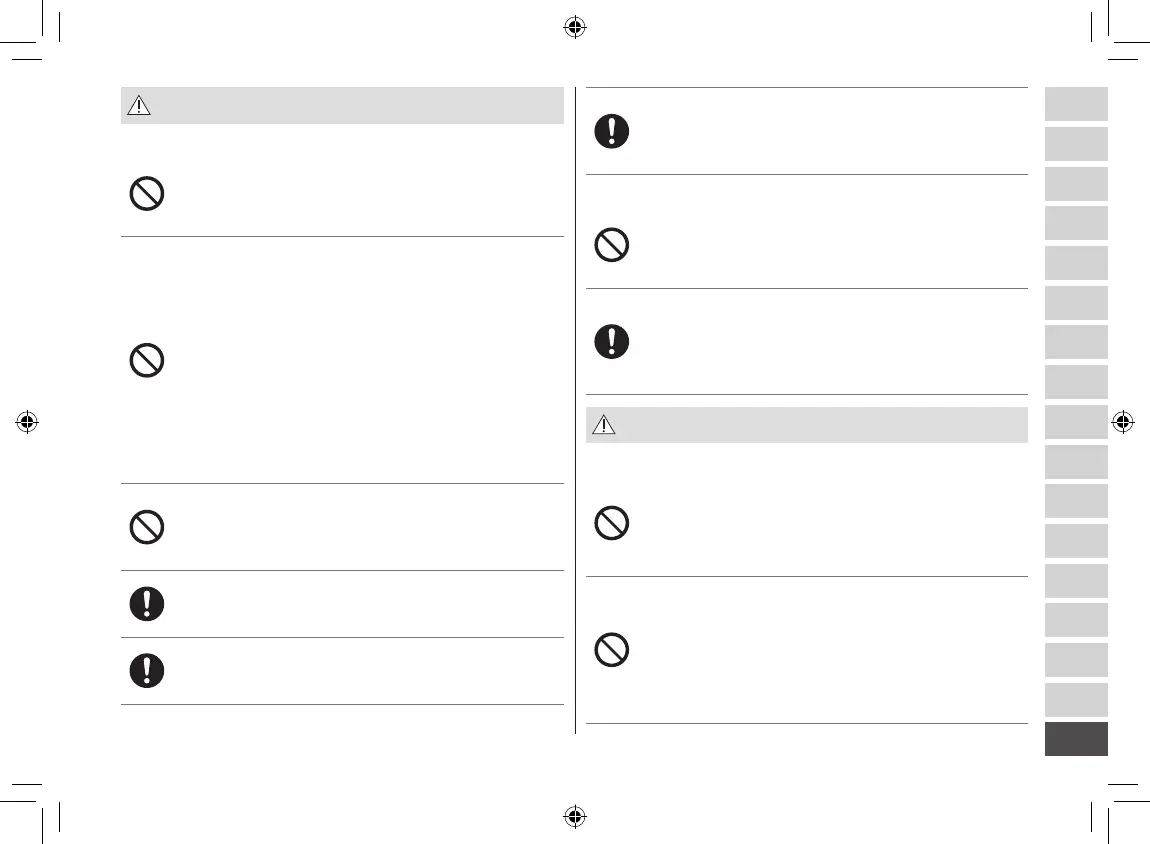Click the registration crosshair mark on the right edge
This screenshot has width=1150, height=844.
[1122, 422]
